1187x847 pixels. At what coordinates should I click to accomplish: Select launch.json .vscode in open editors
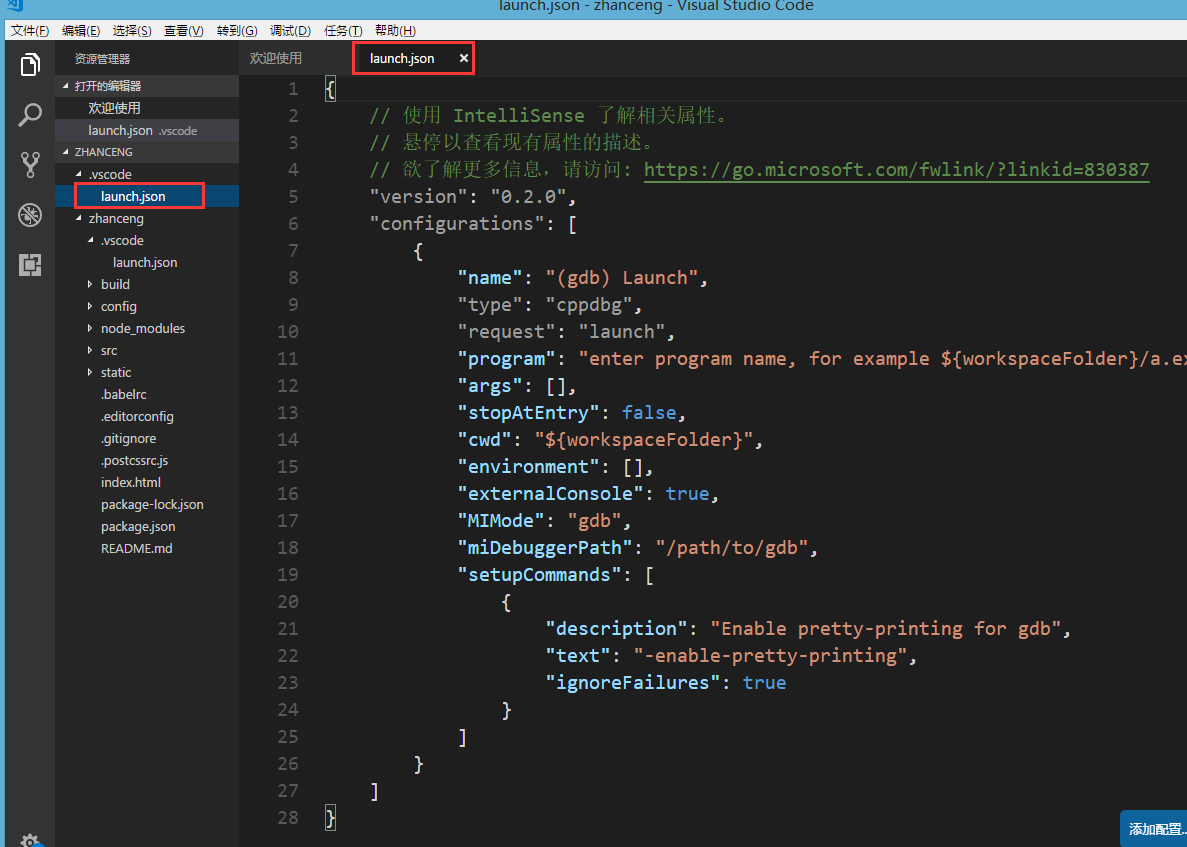coord(148,130)
